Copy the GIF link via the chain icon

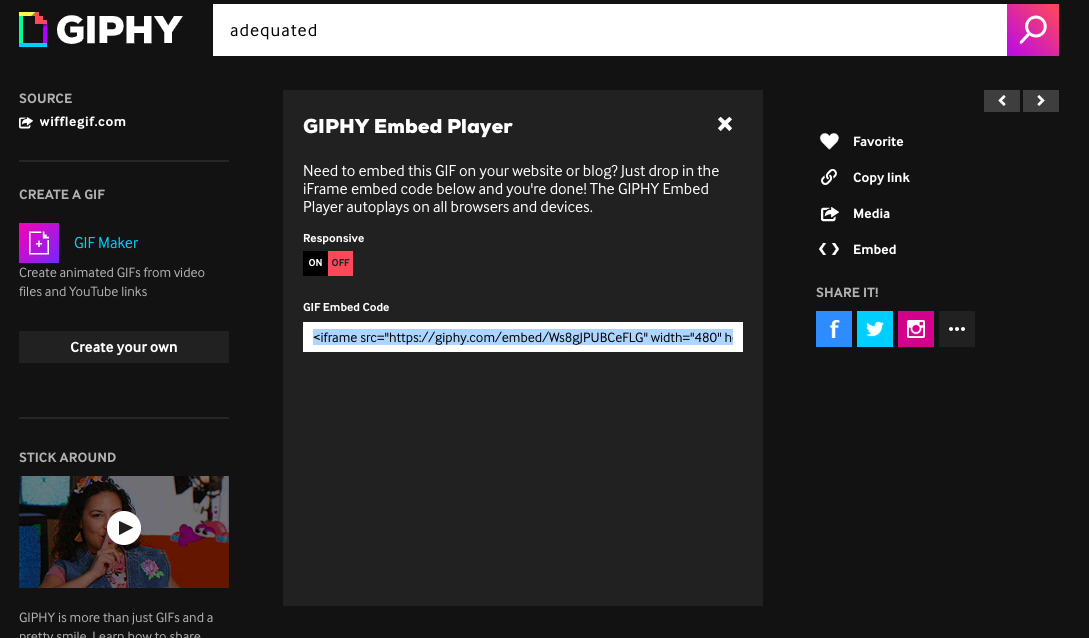tap(829, 177)
